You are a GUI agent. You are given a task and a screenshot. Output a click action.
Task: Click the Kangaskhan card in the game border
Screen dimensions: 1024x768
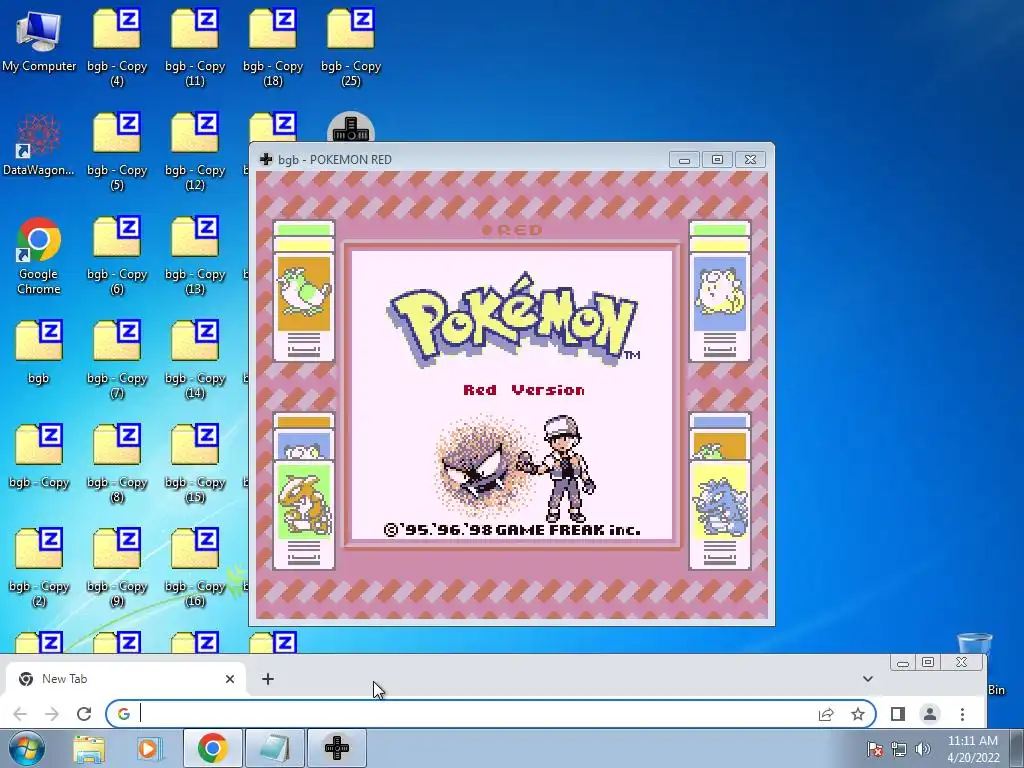[x=304, y=515]
